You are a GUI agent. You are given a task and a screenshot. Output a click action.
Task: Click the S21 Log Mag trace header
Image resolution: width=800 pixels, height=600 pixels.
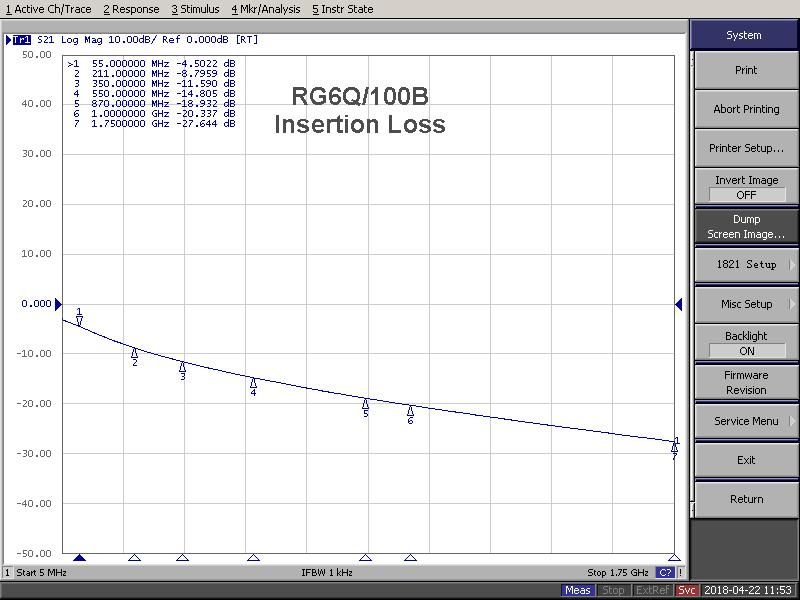(x=147, y=40)
